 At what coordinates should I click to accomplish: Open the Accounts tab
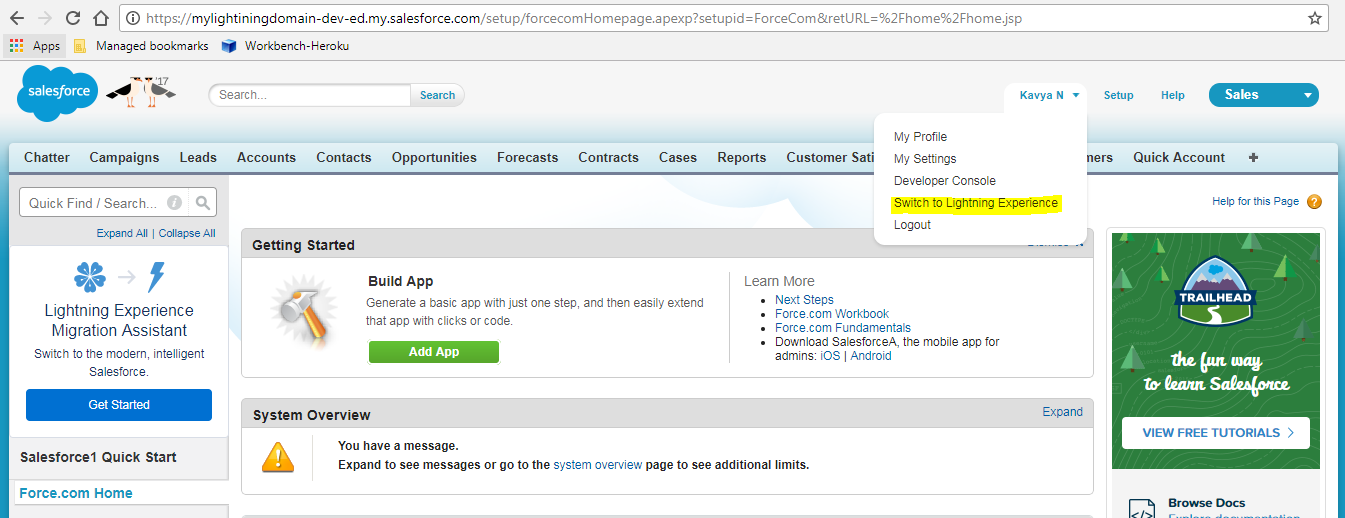click(x=266, y=157)
